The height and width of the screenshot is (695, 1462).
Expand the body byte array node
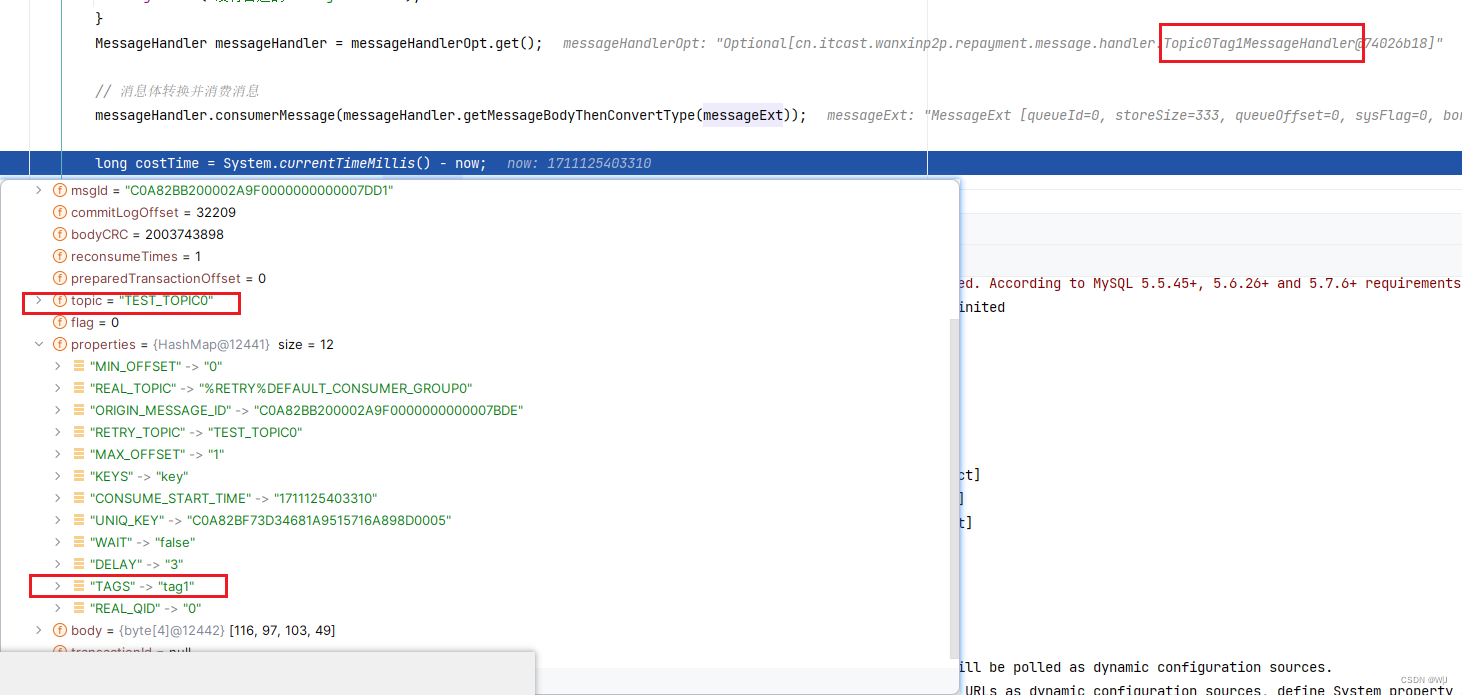[x=39, y=630]
